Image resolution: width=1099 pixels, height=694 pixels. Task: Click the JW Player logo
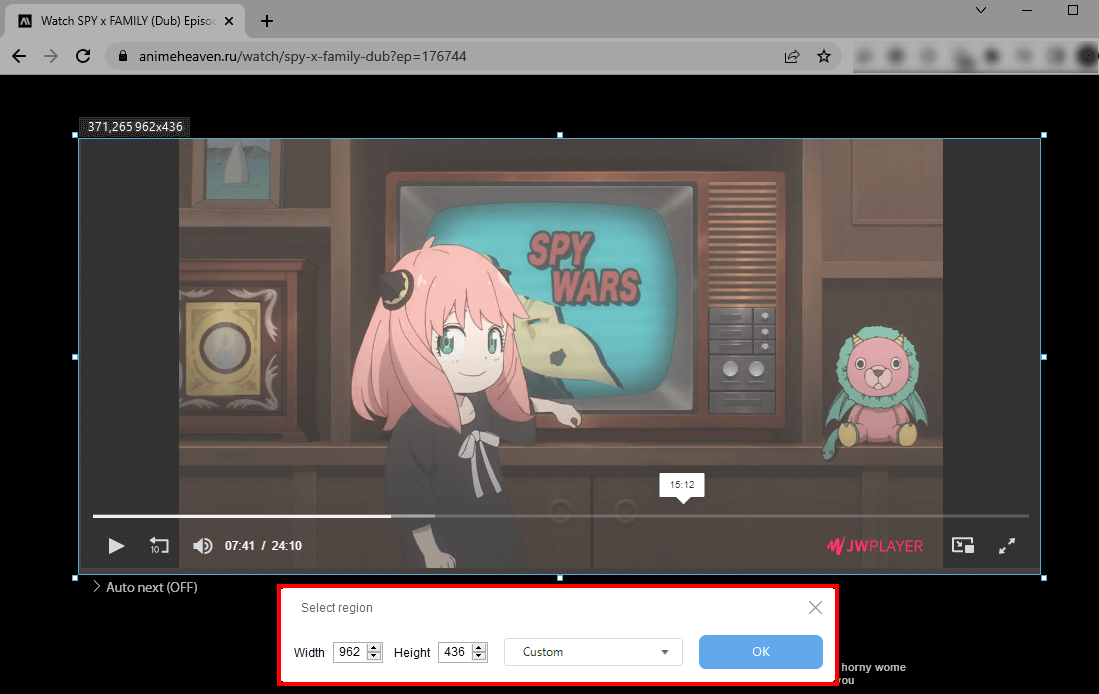point(875,545)
